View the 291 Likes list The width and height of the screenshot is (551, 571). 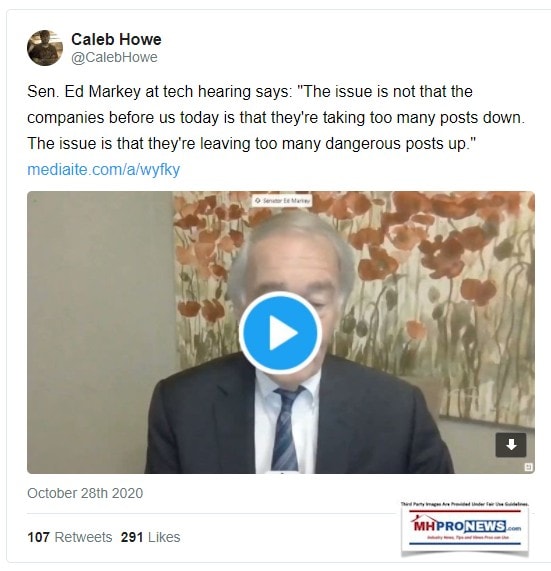[x=150, y=537]
